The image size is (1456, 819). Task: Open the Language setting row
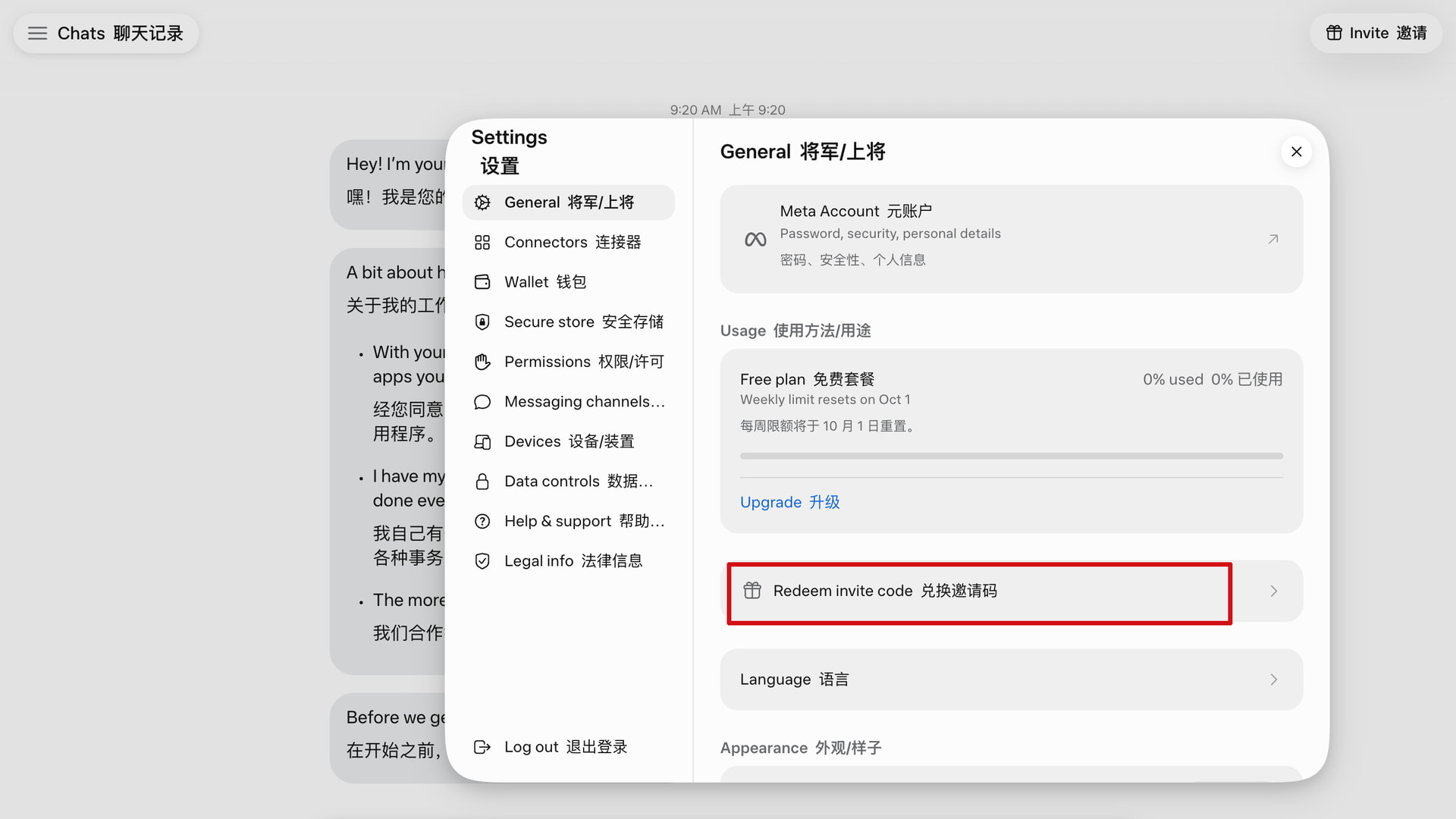pyautogui.click(x=1012, y=679)
